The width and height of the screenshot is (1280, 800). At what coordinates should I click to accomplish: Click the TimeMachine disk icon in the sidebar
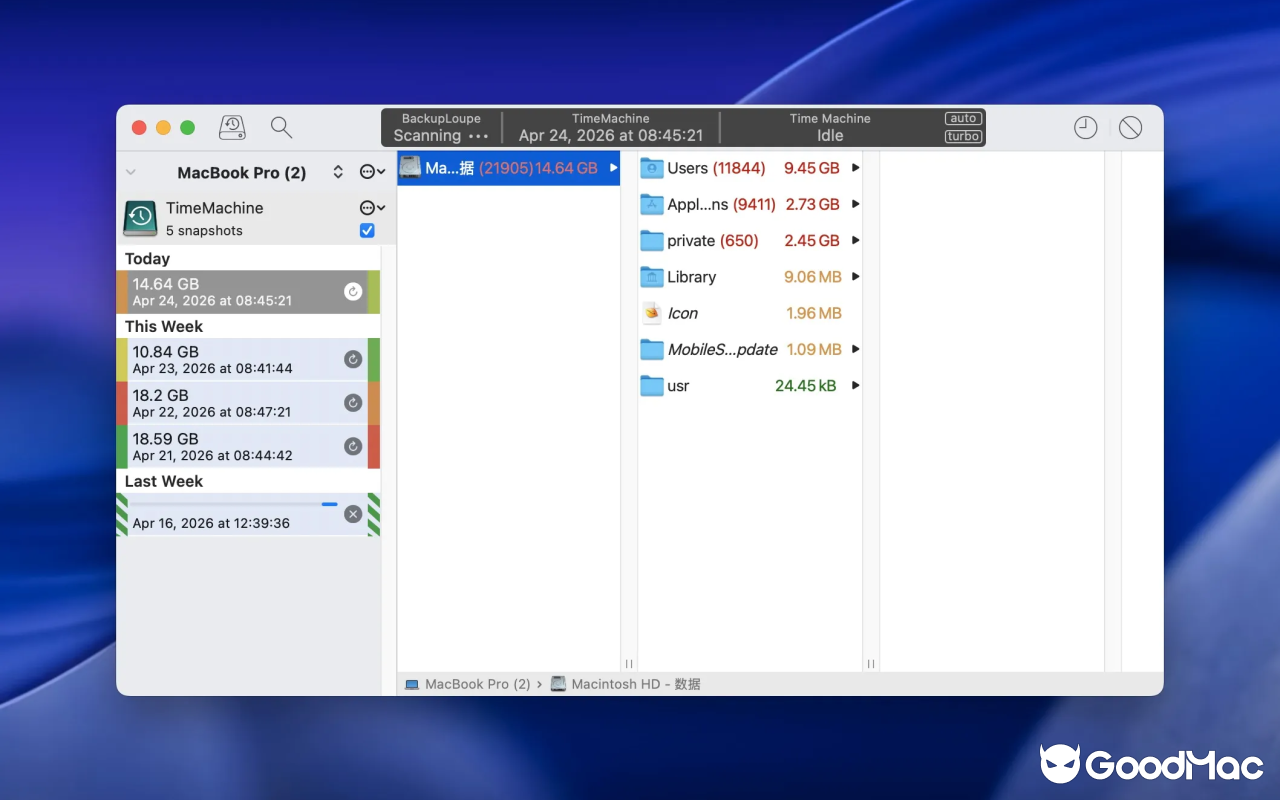(139, 218)
